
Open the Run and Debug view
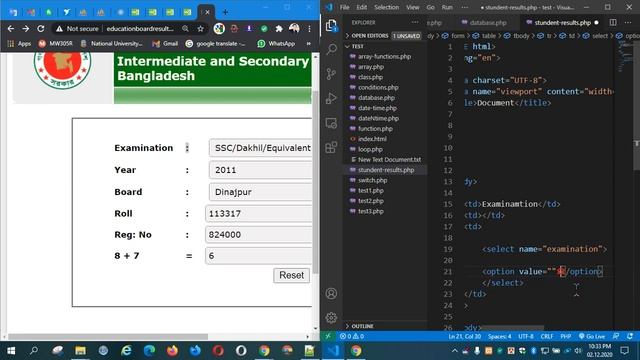pos(331,98)
